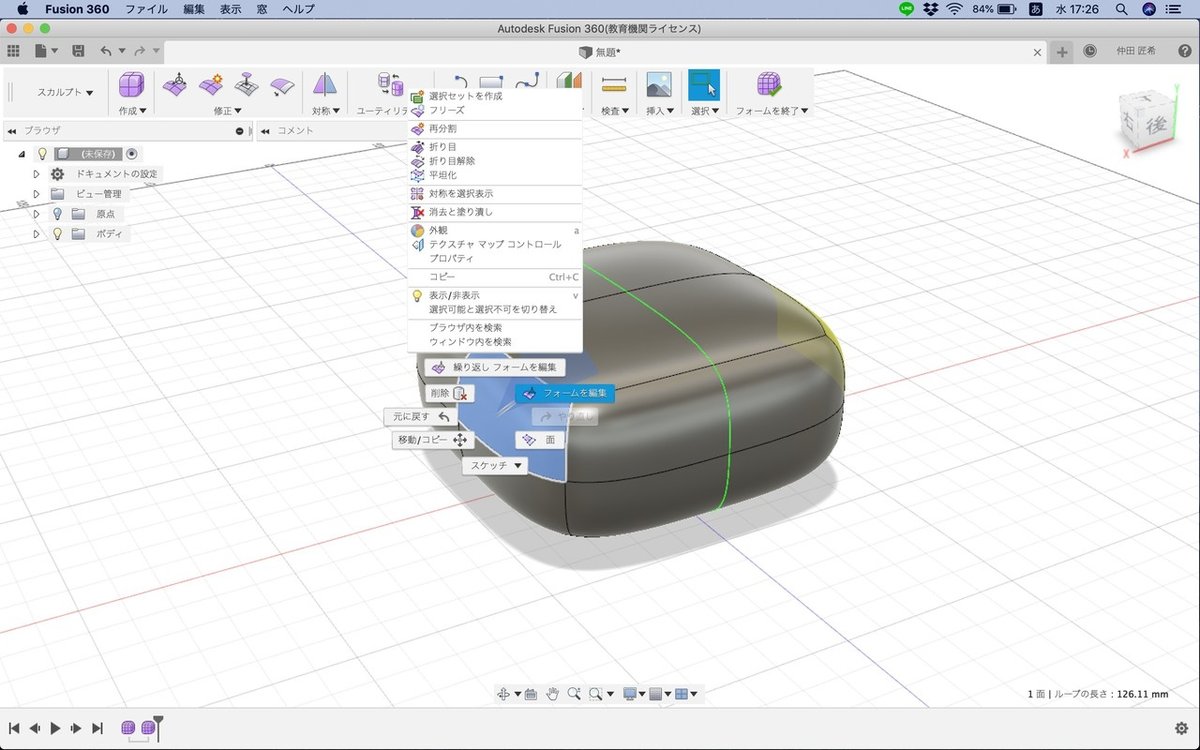The image size is (1200, 750).
Task: Open the スカルプト workspace dropdown
Action: click(x=65, y=92)
